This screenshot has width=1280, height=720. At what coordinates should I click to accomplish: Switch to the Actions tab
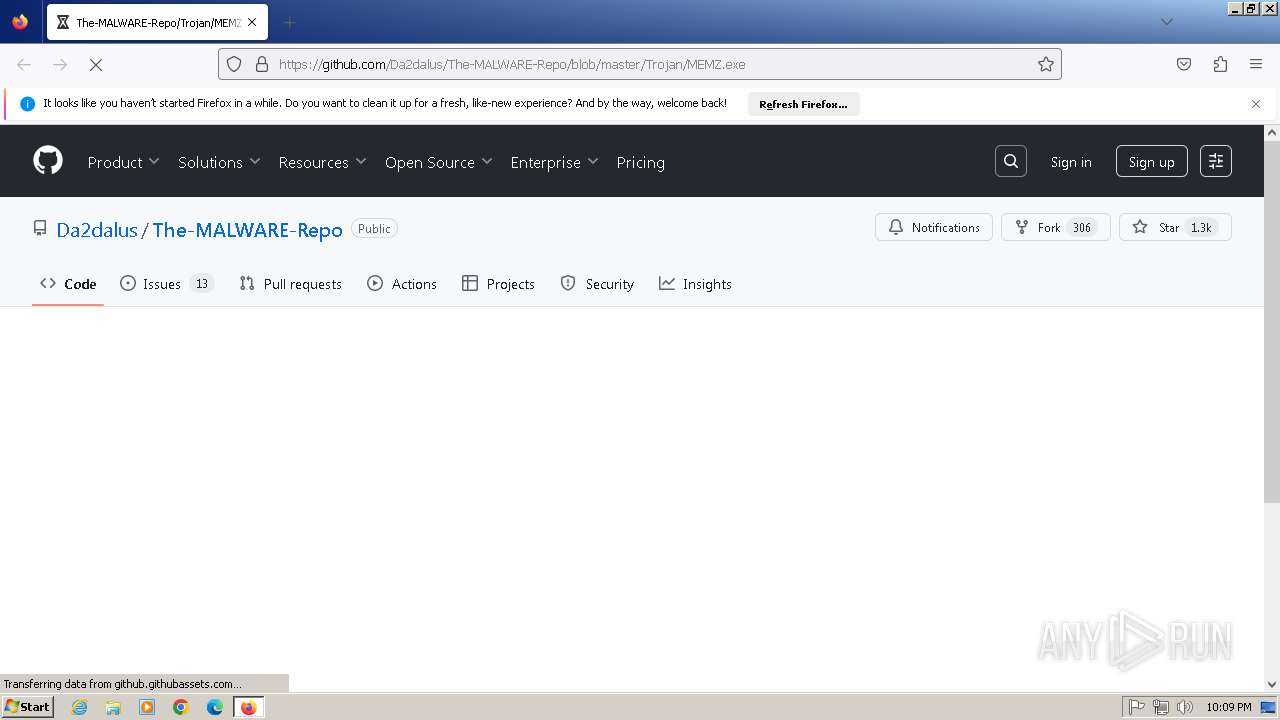402,284
